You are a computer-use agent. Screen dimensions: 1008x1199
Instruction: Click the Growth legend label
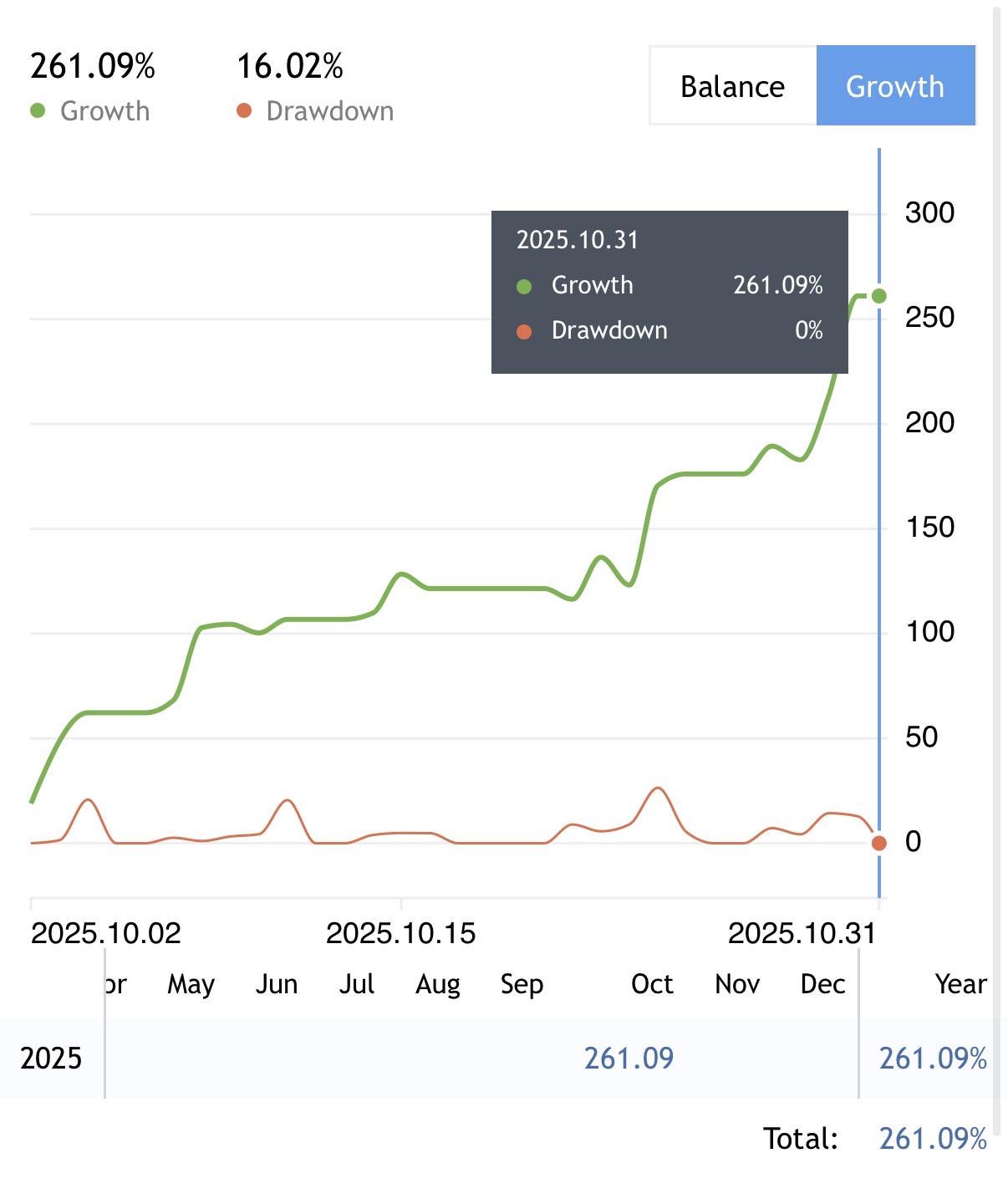coord(104,111)
